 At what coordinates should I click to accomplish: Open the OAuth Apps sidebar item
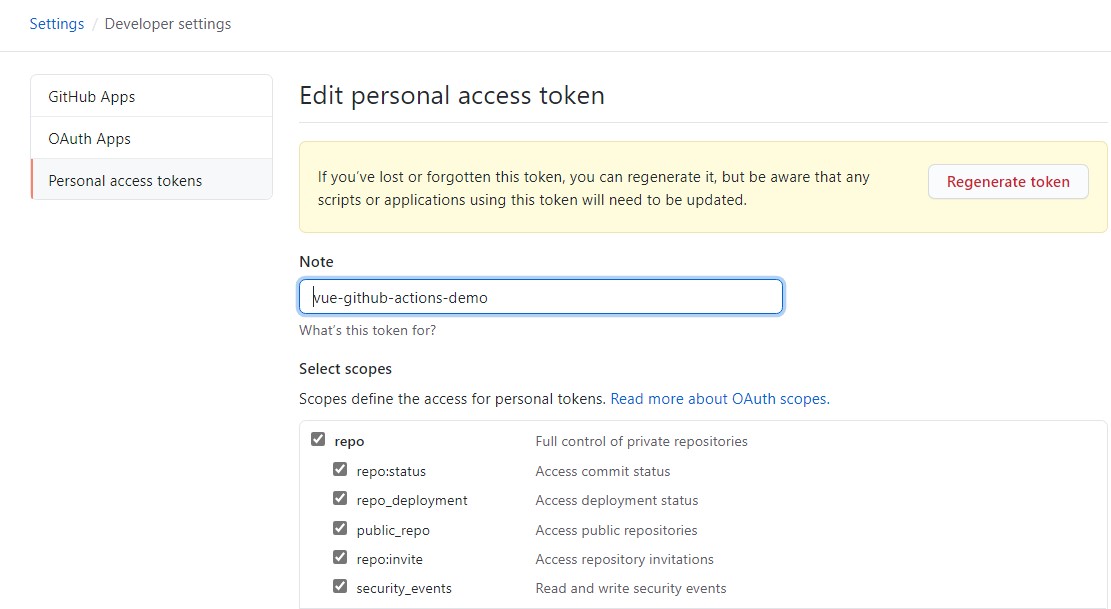[x=90, y=139]
